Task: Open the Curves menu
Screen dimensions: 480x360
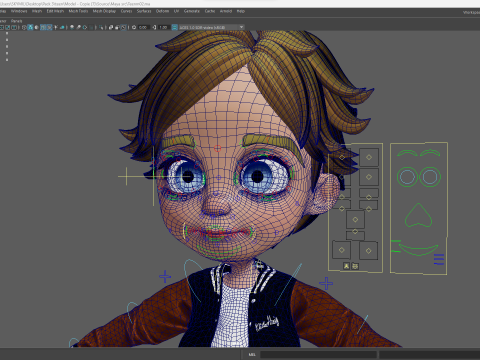Action: [126, 11]
